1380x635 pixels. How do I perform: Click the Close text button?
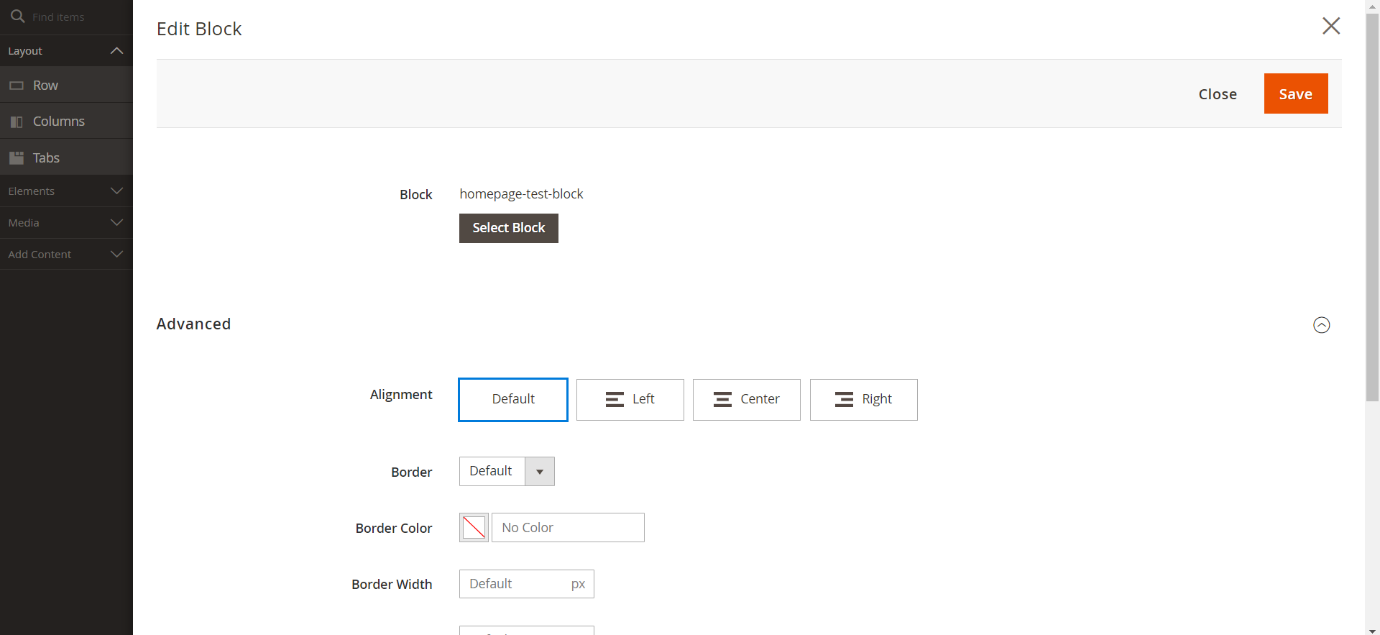coord(1217,94)
